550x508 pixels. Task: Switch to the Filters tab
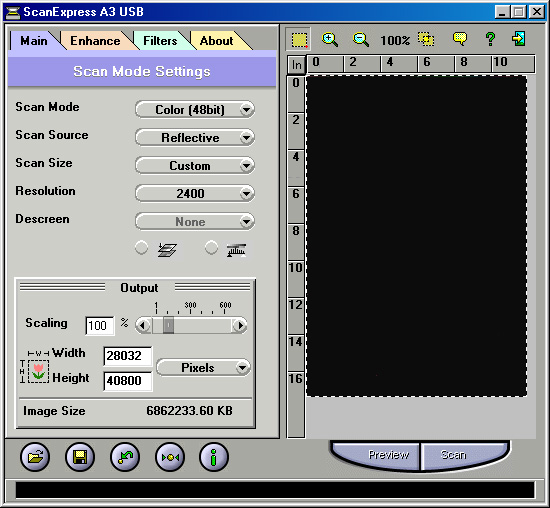[160, 41]
